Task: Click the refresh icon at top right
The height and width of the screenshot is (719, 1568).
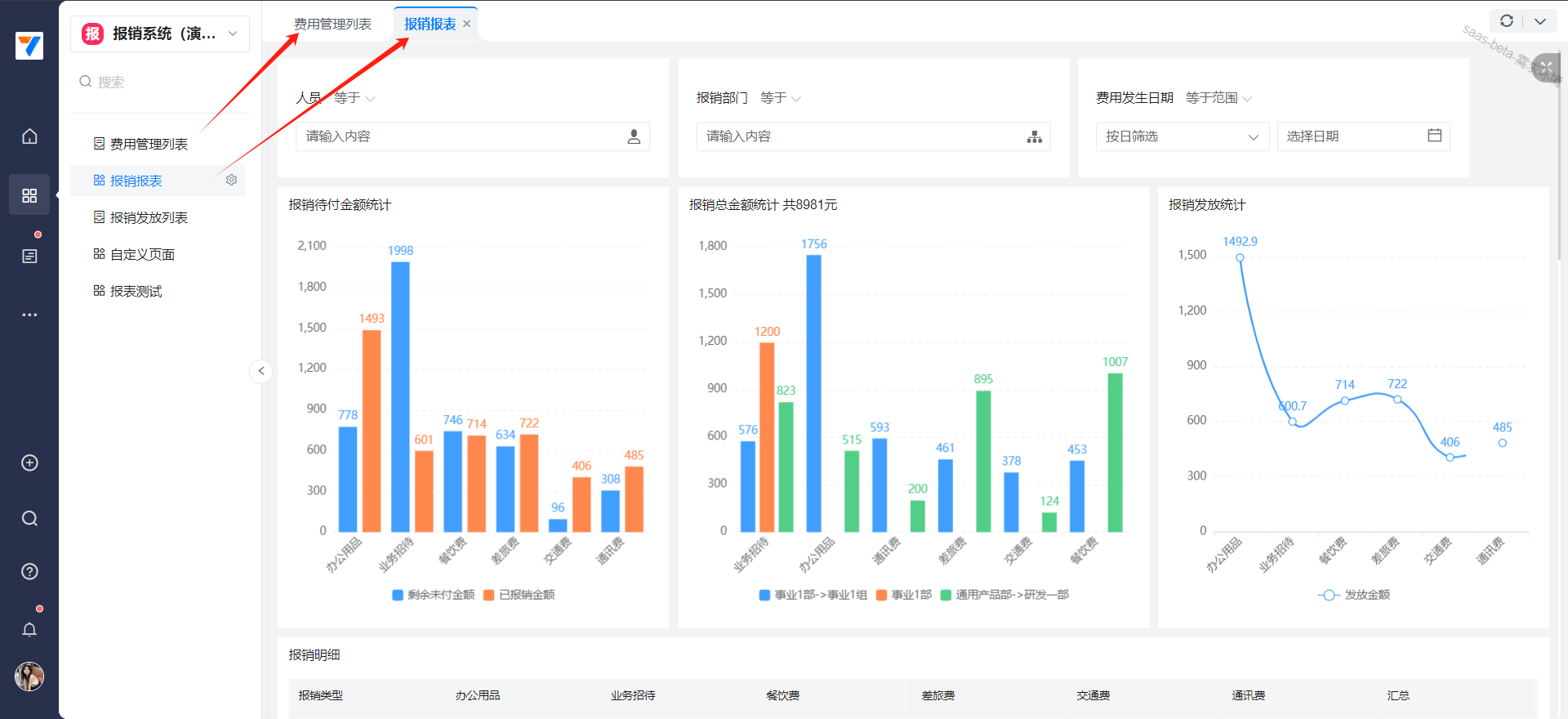Action: [1507, 21]
